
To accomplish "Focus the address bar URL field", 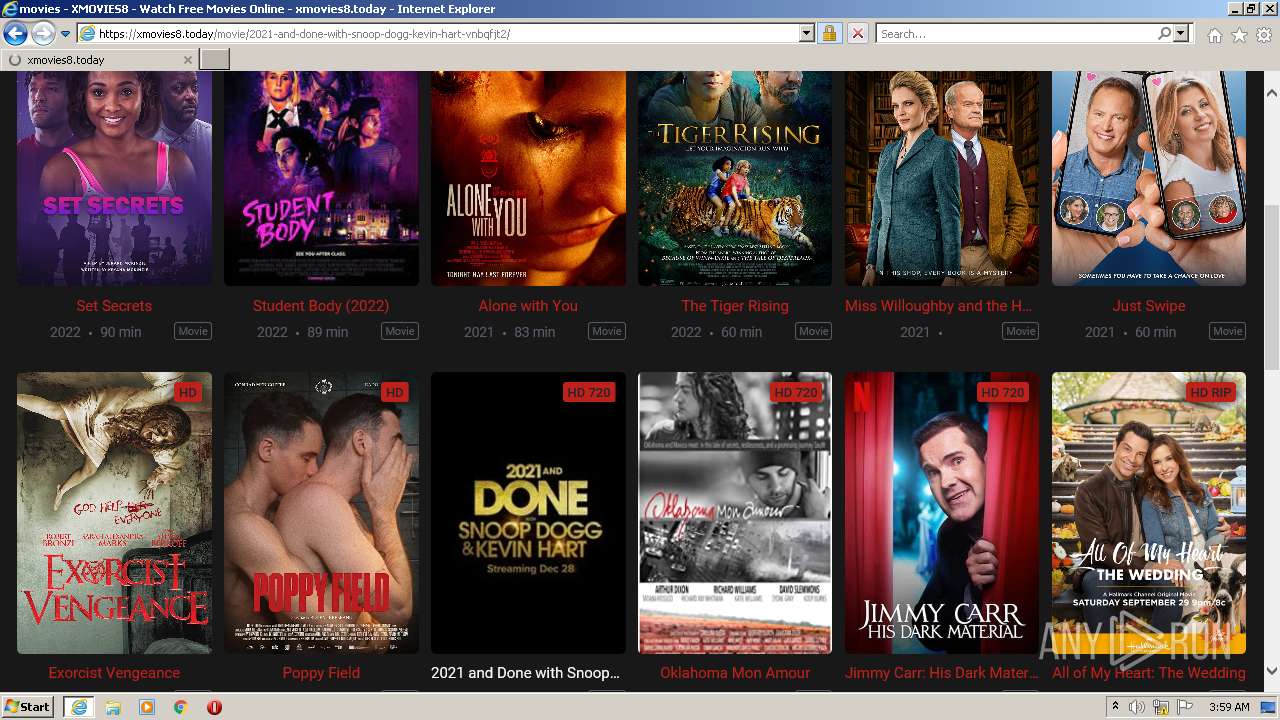I will 438,34.
